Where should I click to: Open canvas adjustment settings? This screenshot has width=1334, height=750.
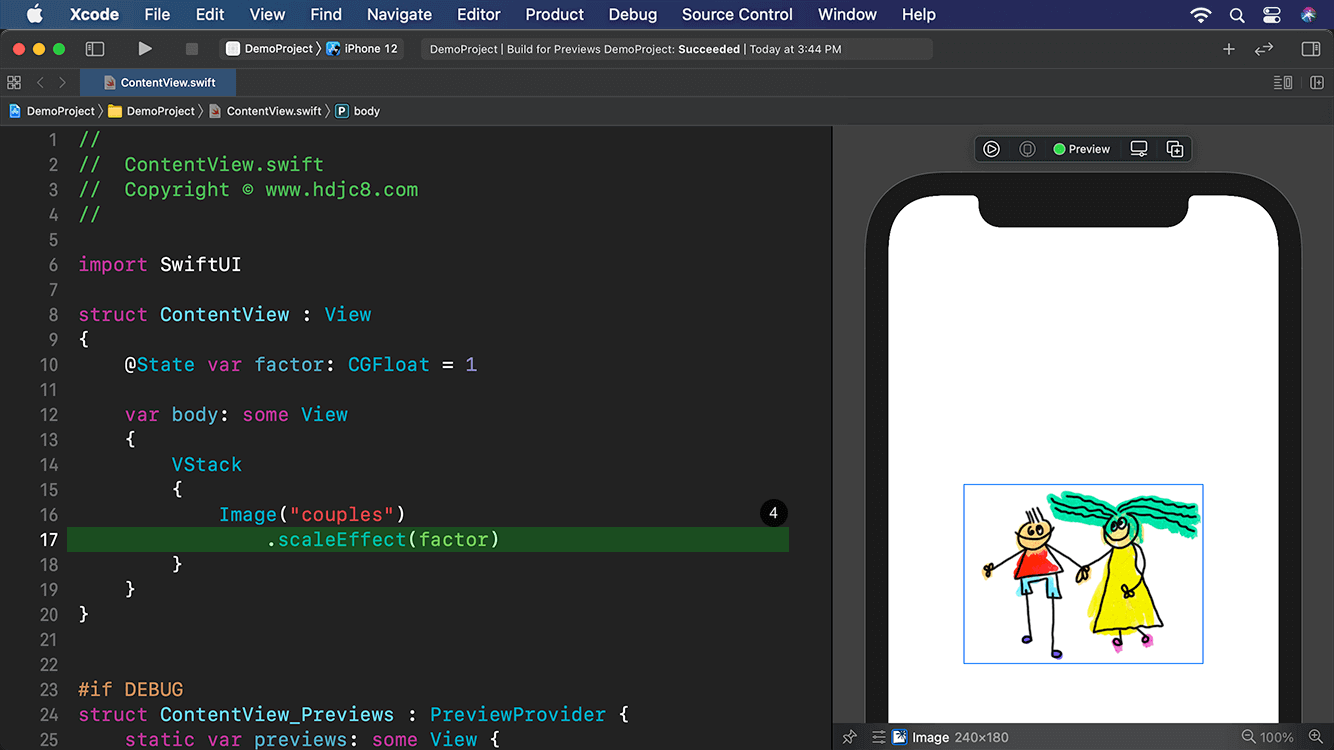pos(879,737)
